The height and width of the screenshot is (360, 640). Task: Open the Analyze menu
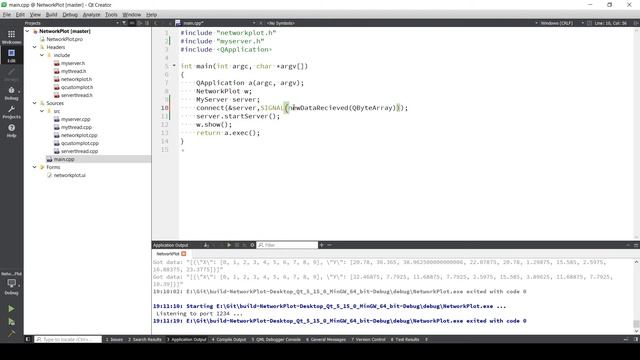[91, 15]
